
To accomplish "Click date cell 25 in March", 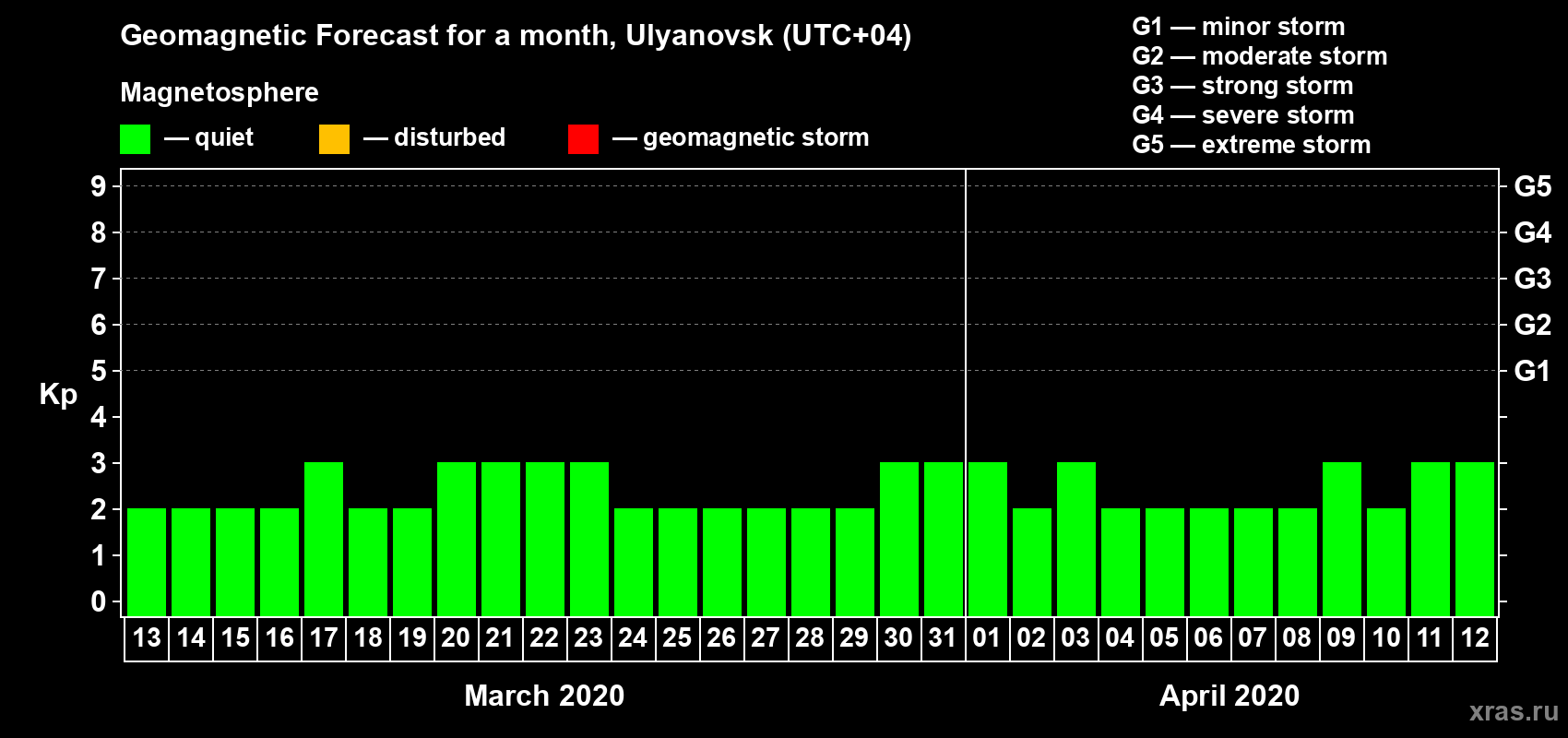I will (678, 638).
